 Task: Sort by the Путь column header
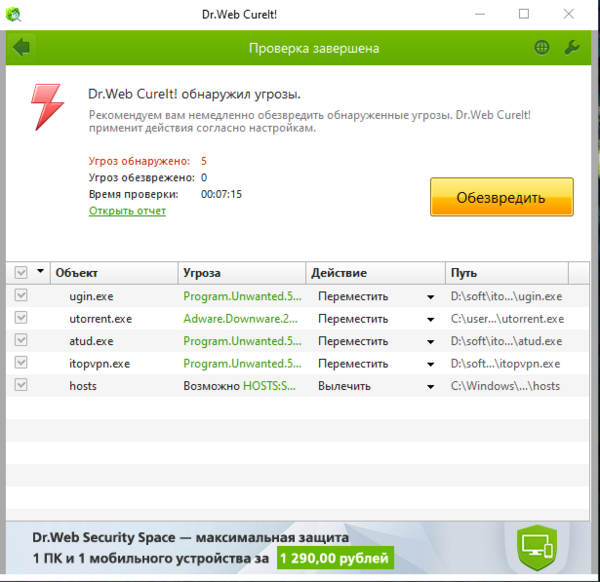pos(507,273)
